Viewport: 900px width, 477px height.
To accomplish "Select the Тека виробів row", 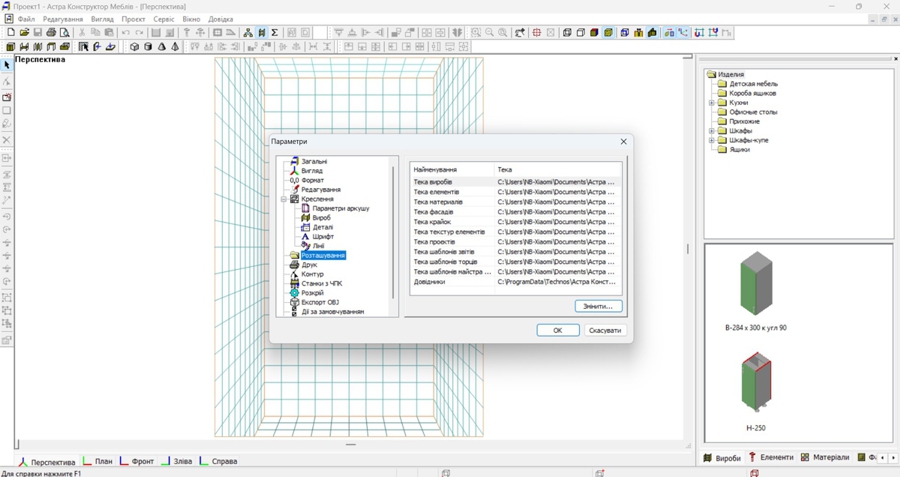I will (x=515, y=182).
